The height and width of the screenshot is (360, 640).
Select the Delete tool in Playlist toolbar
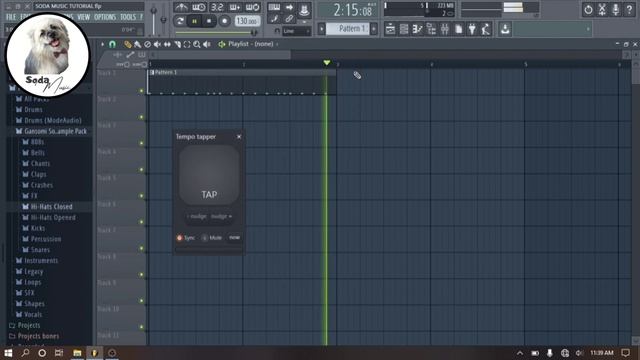click(x=147, y=44)
